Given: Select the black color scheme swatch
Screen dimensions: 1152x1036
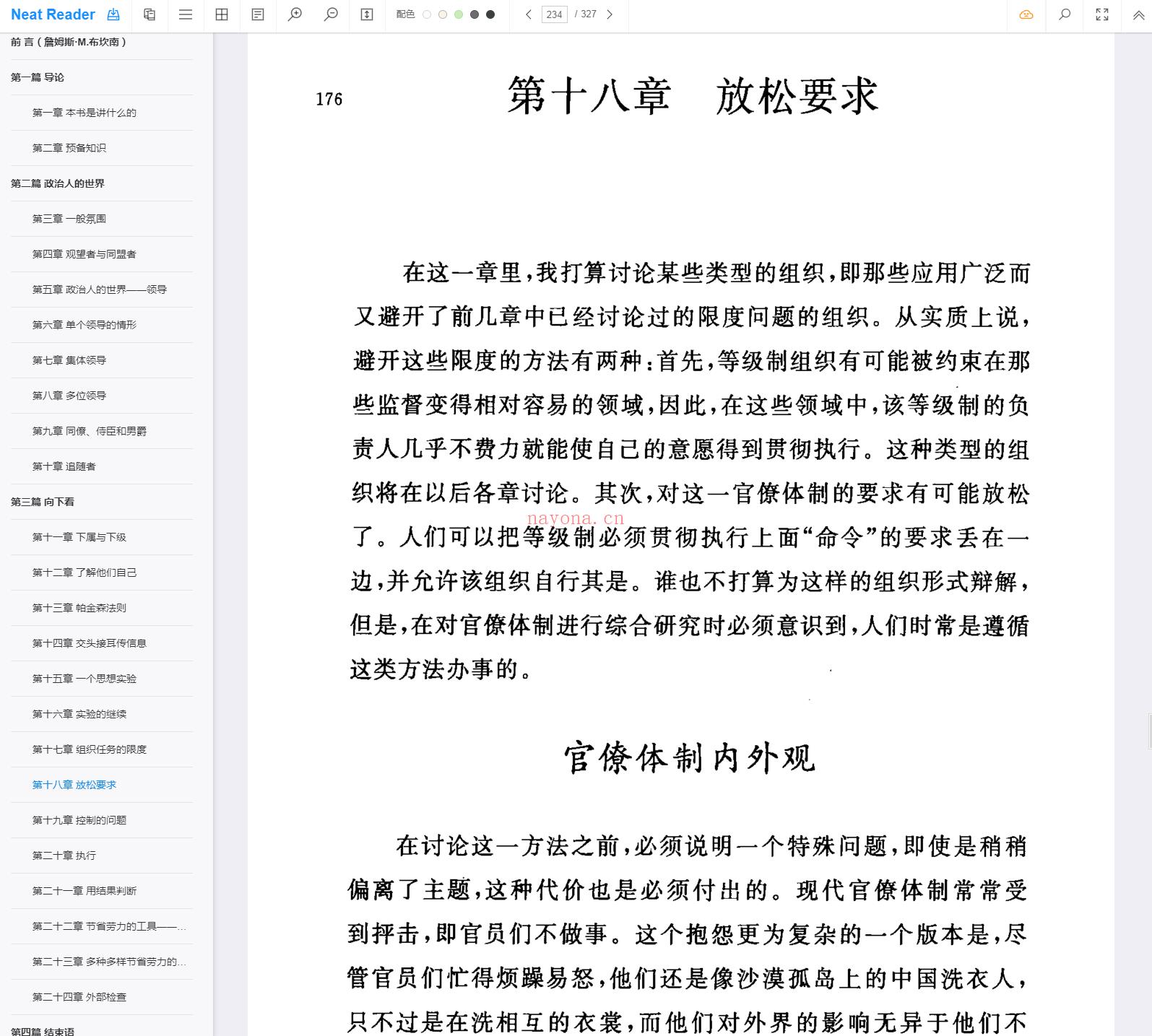Looking at the screenshot, I should 490,14.
